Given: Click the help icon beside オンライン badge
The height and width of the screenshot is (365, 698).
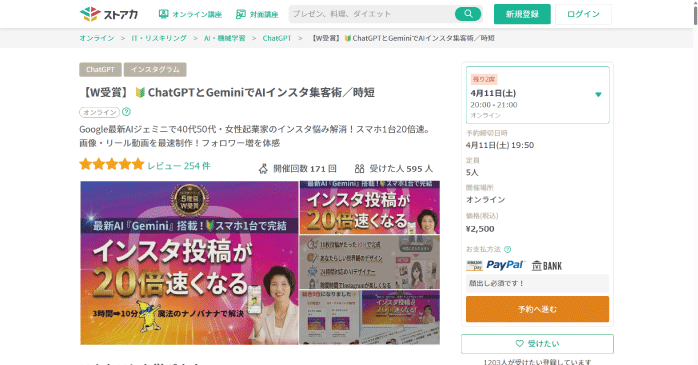Looking at the screenshot, I should pyautogui.click(x=126, y=112).
